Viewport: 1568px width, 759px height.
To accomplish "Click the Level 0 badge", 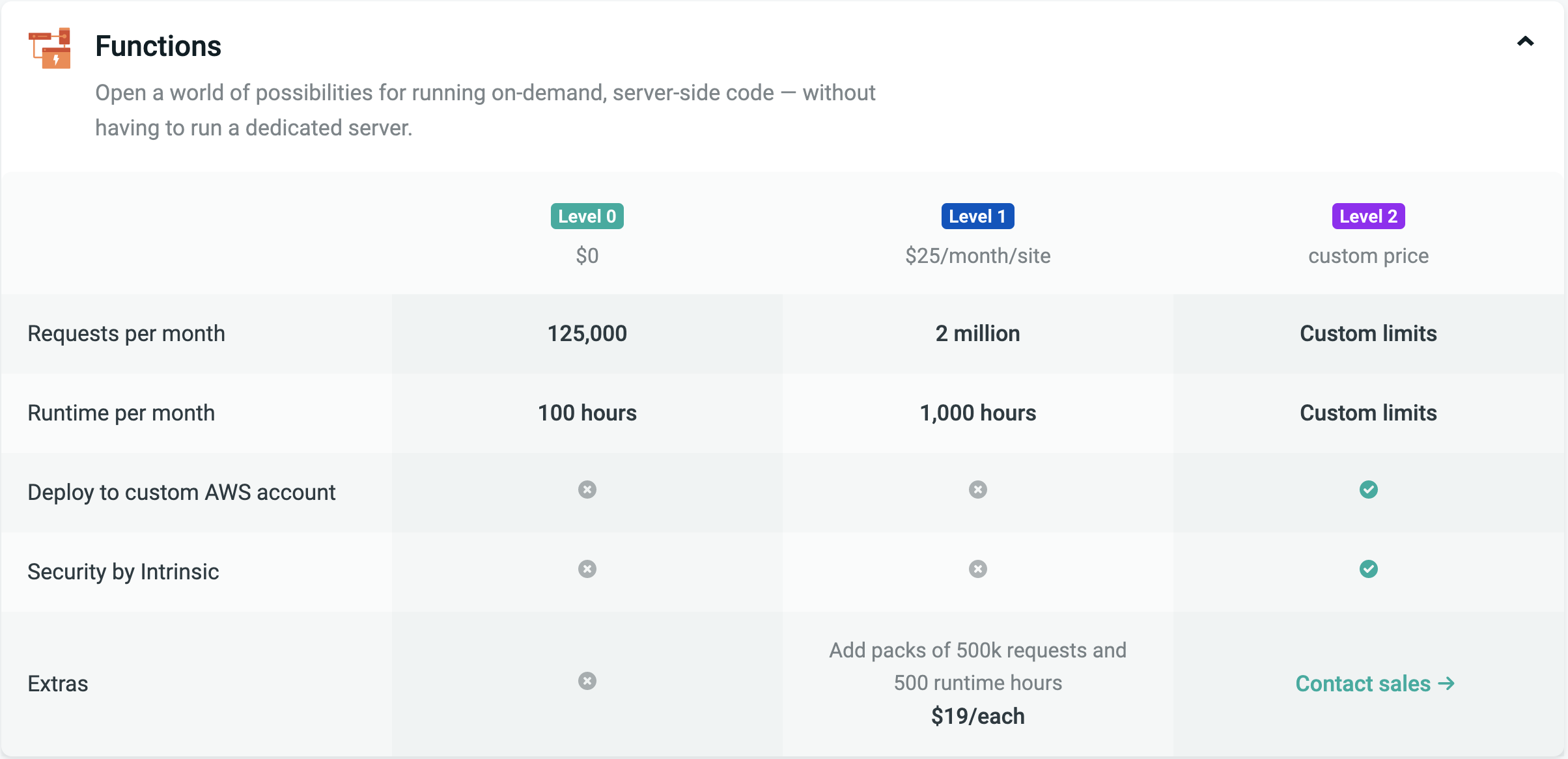I will 587,216.
